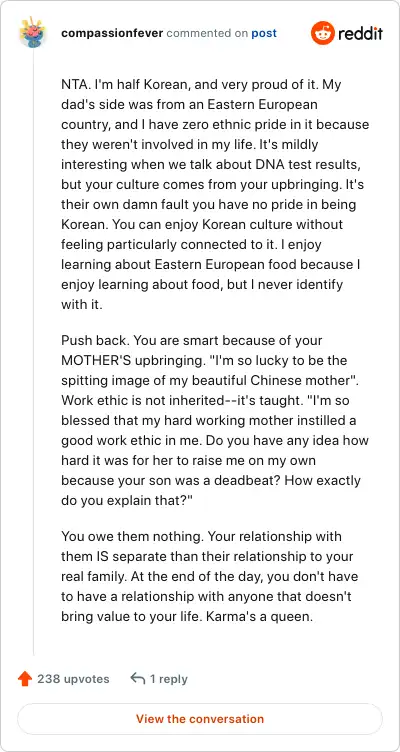Image resolution: width=400 pixels, height=752 pixels.
Task: Select the 238 upvotes count
Action: (73, 679)
